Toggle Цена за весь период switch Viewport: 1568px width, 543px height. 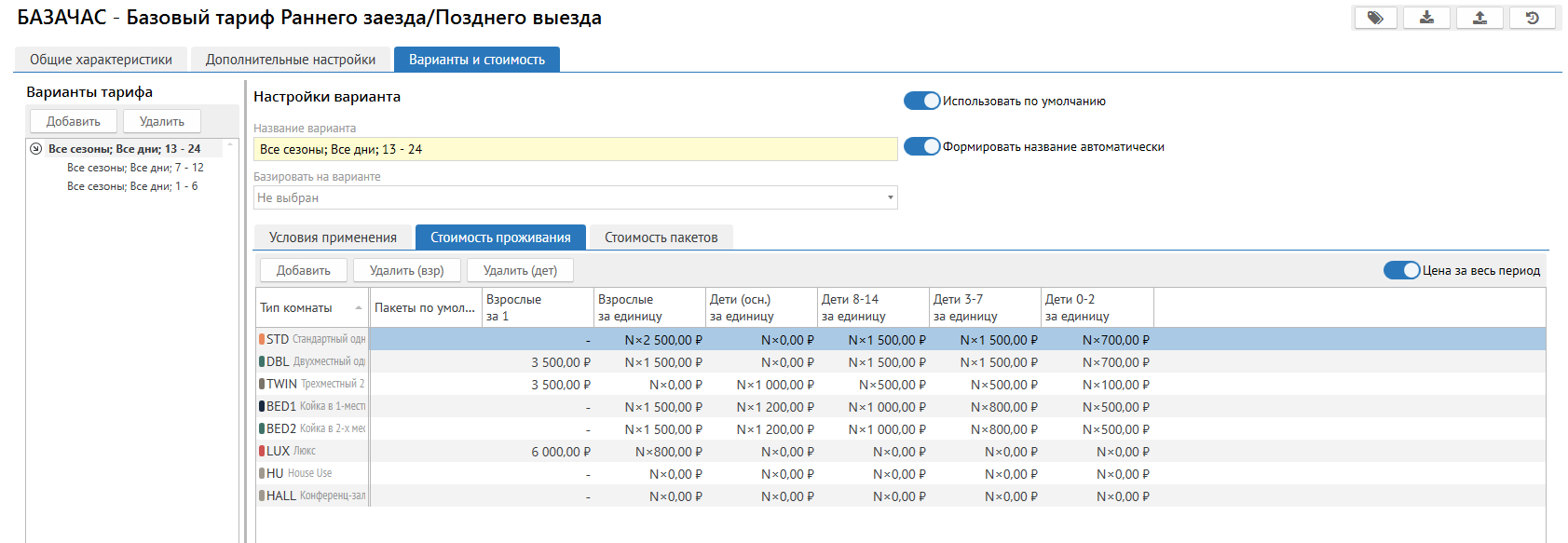1401,270
